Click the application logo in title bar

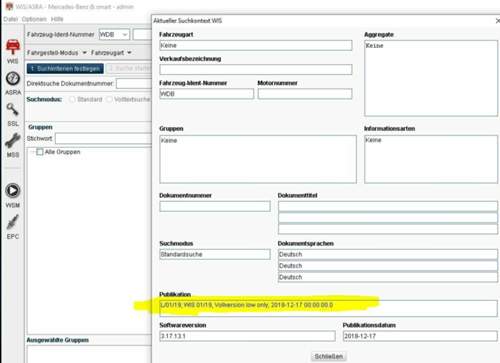(9, 7)
